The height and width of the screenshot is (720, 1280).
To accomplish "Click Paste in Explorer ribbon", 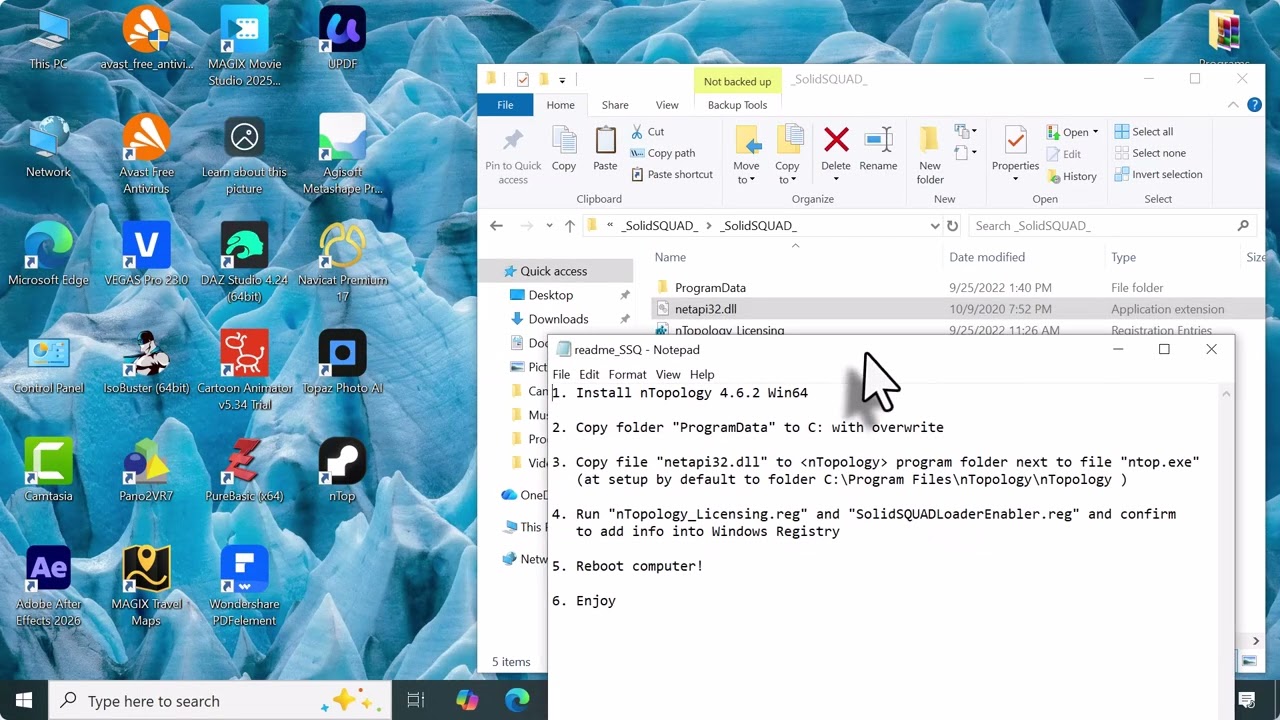I will point(605,149).
